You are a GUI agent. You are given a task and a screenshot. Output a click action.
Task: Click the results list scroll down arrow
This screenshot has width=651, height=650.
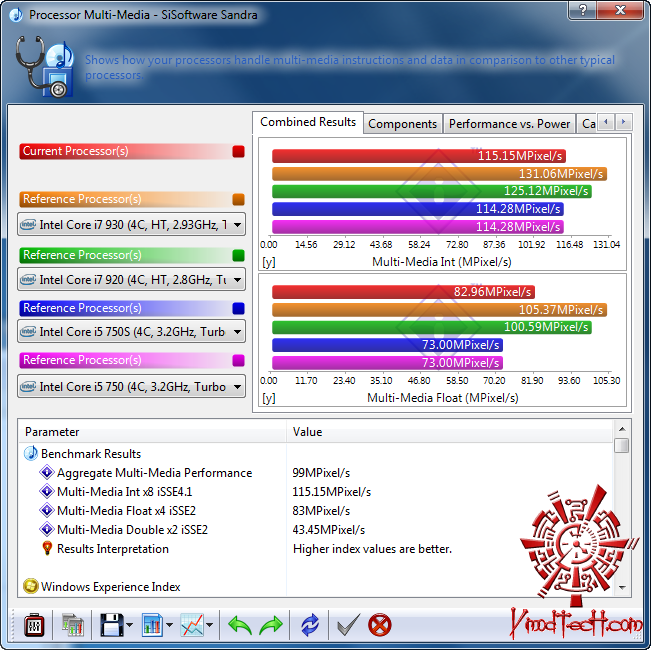pos(622,587)
